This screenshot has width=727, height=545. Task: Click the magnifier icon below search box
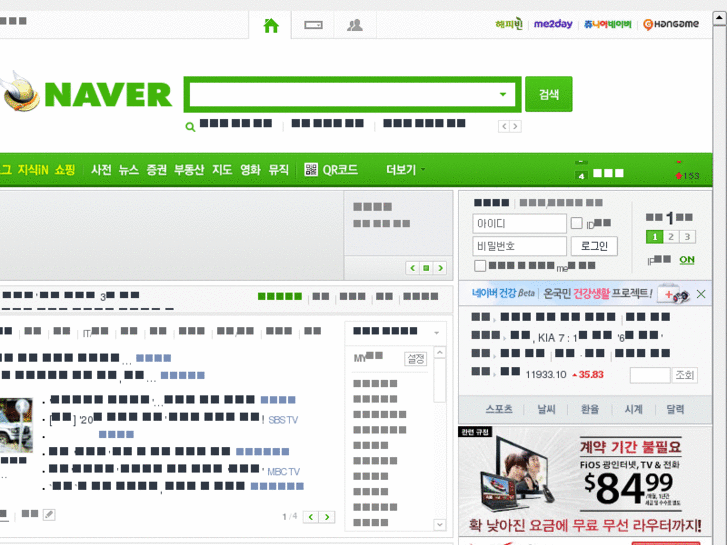click(x=190, y=126)
